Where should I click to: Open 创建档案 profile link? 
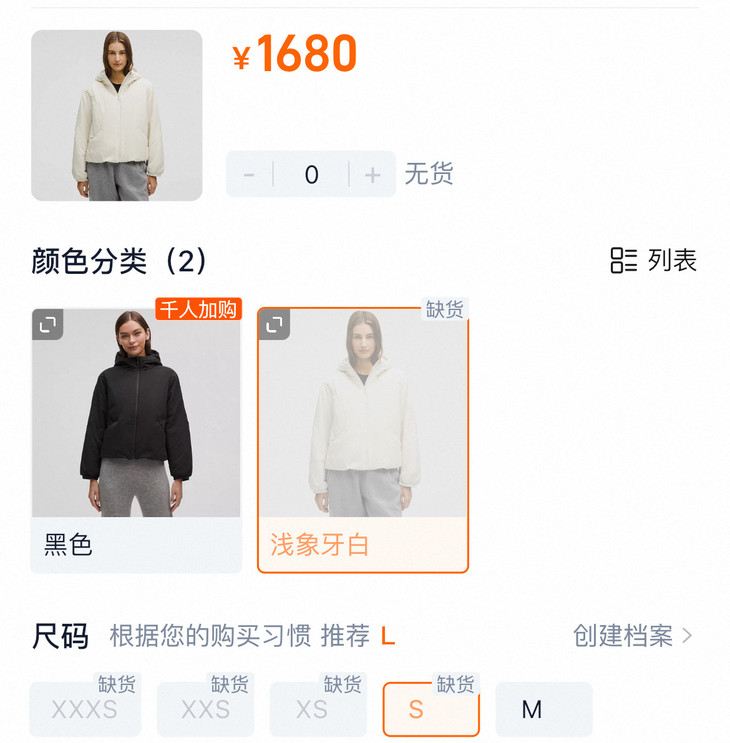pyautogui.click(x=622, y=635)
